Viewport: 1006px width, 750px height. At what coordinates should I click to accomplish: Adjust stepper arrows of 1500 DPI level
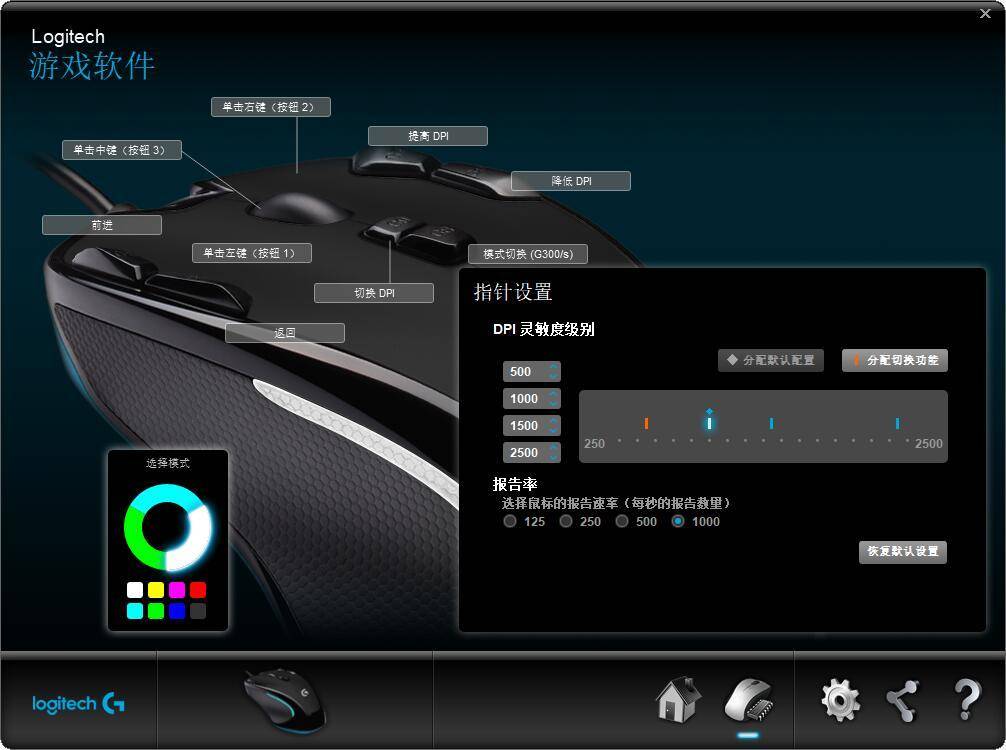point(554,425)
